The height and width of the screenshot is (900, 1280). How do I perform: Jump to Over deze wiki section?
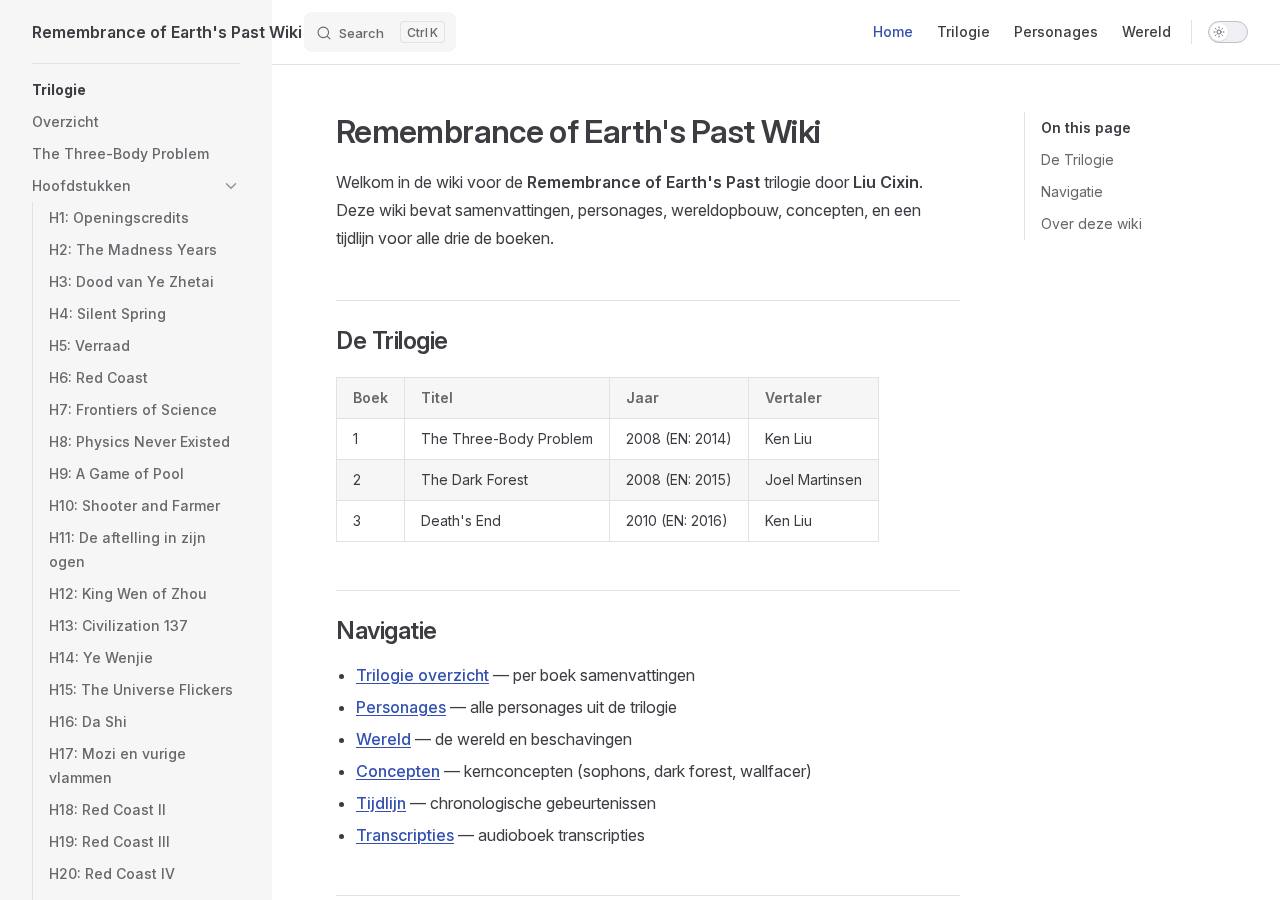point(1091,224)
